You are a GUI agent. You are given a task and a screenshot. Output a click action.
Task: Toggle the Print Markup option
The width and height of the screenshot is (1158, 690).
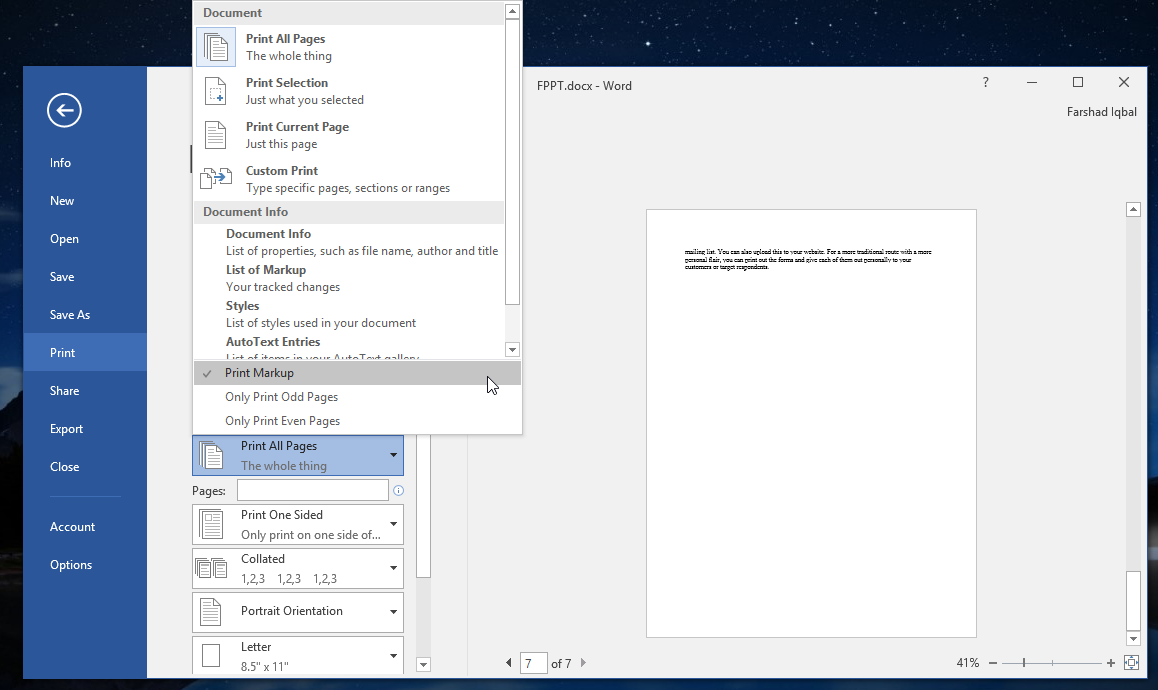click(259, 373)
